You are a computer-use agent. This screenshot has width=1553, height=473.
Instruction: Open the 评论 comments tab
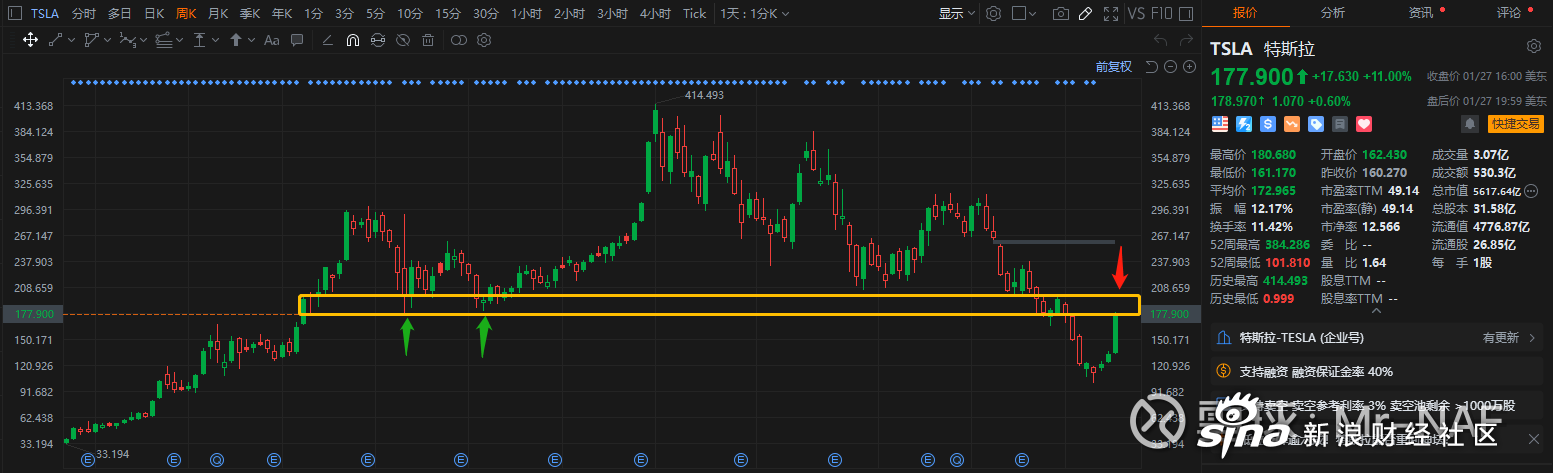point(1508,13)
